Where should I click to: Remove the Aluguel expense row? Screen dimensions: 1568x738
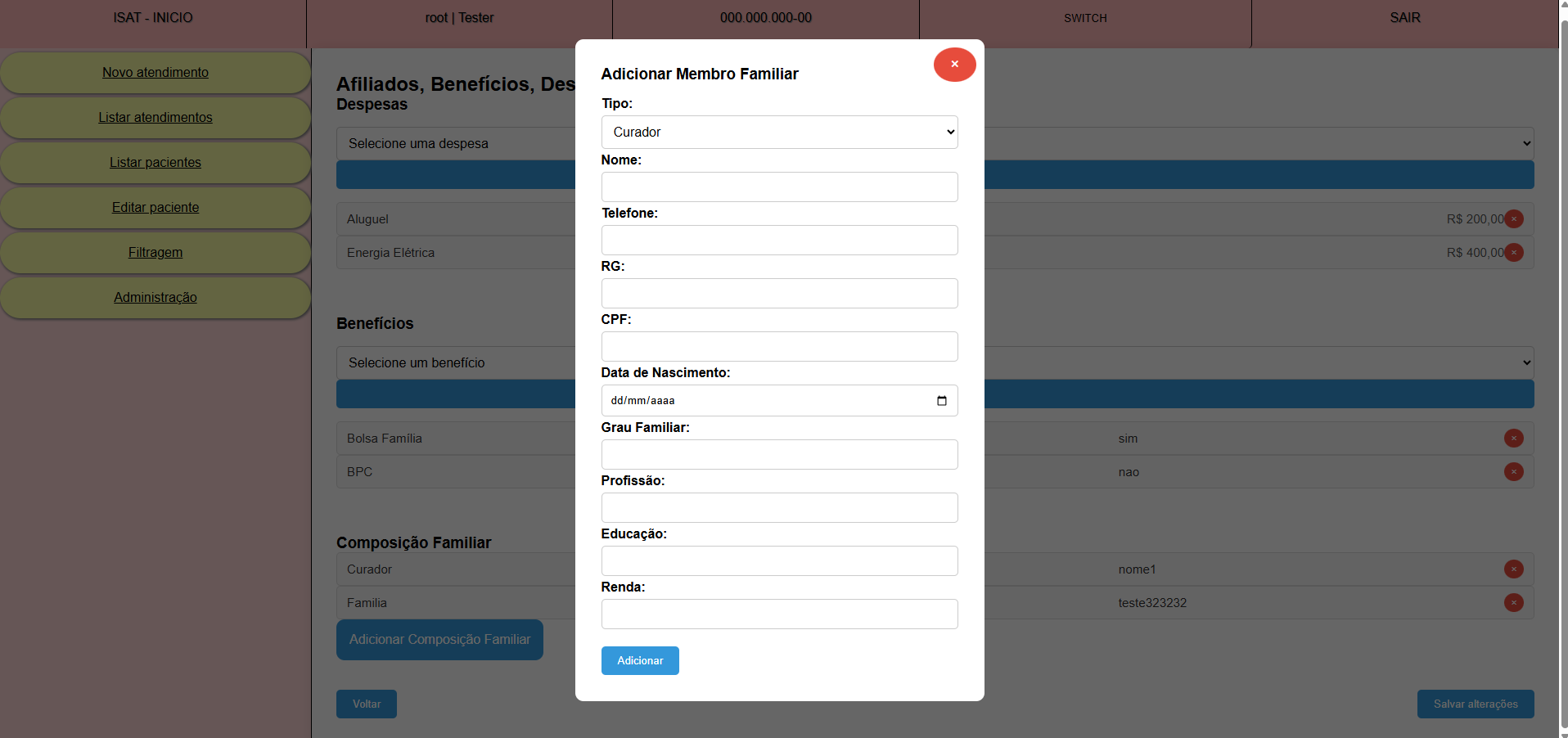point(1513,219)
